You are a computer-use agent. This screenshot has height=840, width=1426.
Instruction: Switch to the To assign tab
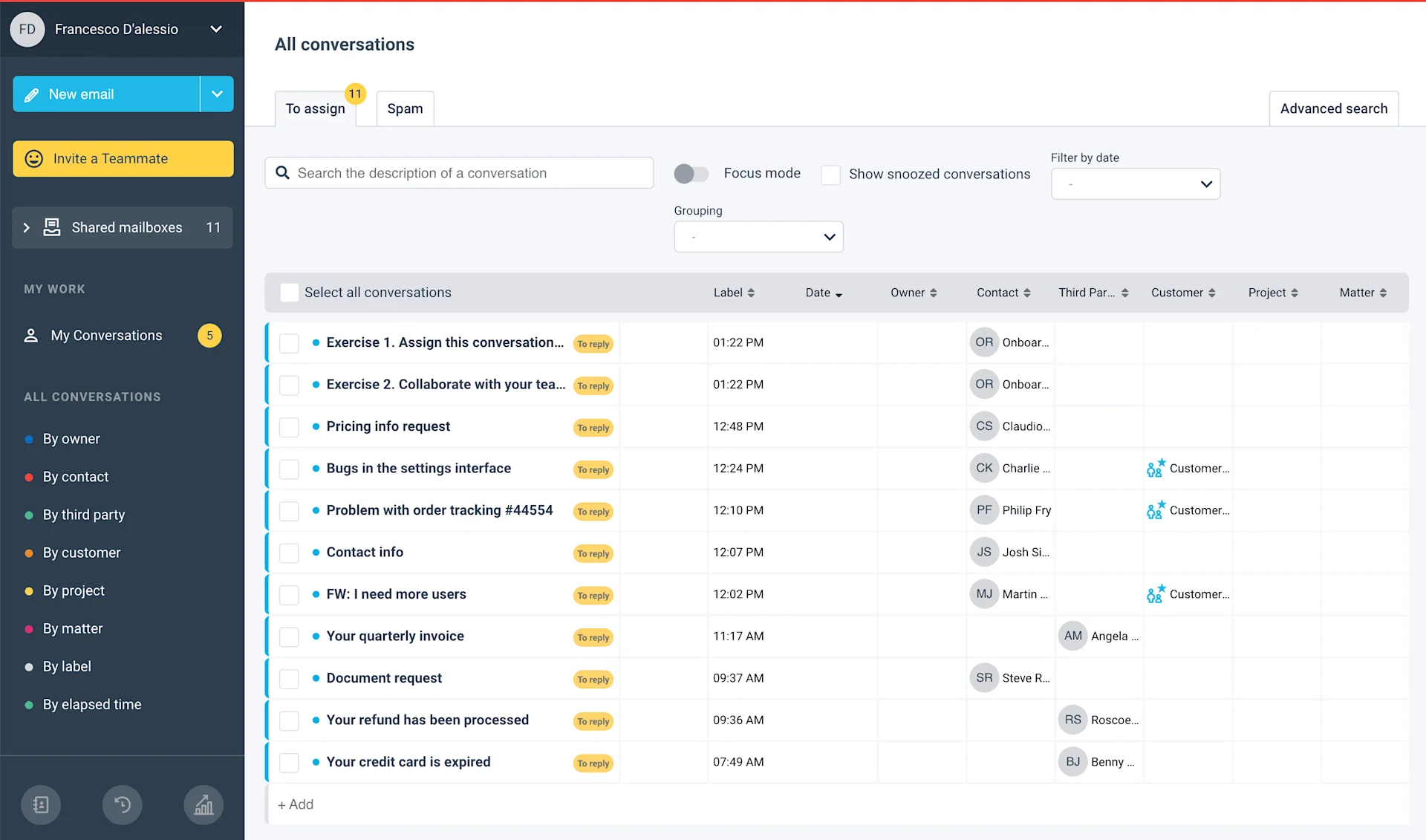314,108
